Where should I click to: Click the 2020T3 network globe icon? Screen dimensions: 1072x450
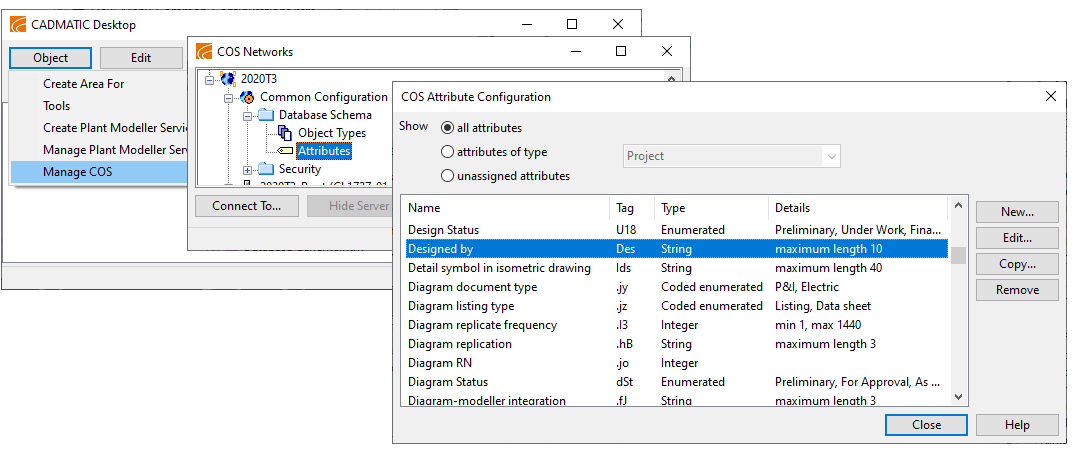(228, 78)
